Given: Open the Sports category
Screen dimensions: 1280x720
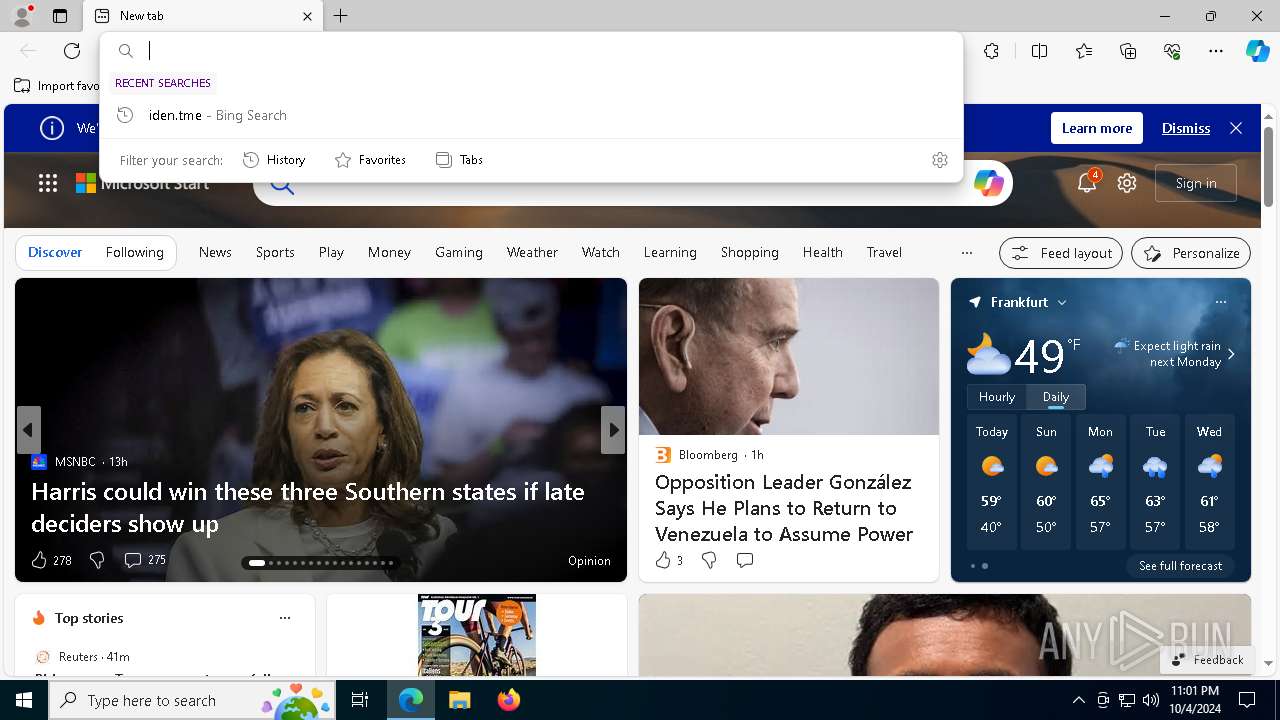Looking at the screenshot, I should click(x=275, y=252).
